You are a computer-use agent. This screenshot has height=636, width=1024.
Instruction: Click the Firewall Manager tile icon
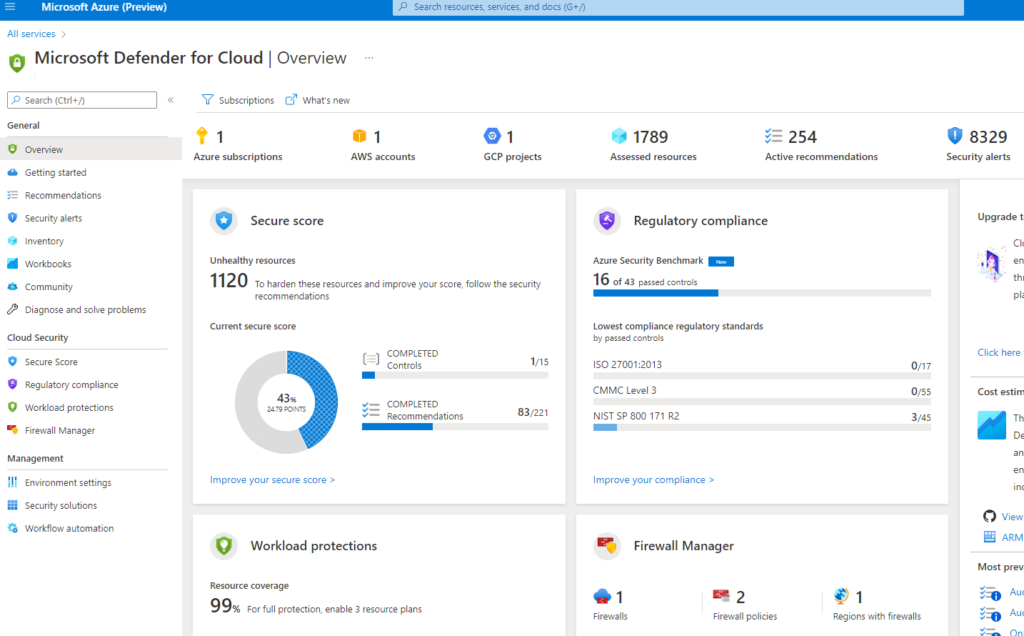click(607, 546)
